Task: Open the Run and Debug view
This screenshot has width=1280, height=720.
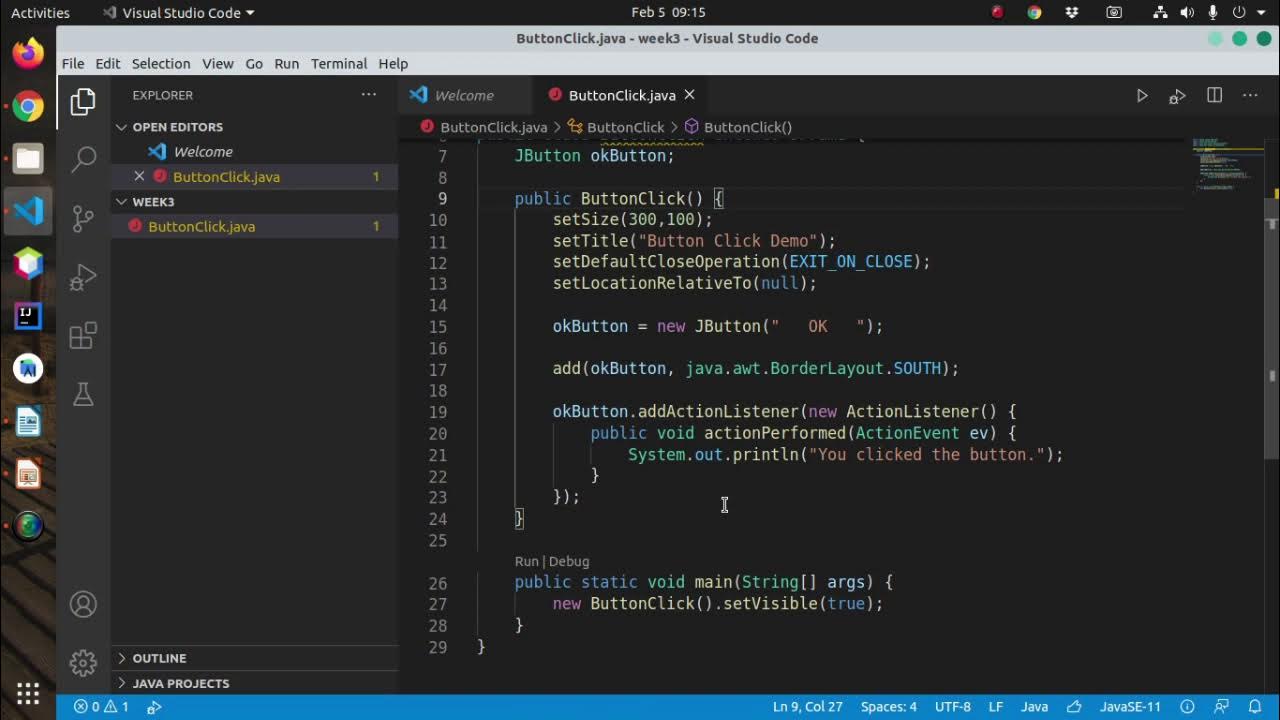Action: pos(84,276)
